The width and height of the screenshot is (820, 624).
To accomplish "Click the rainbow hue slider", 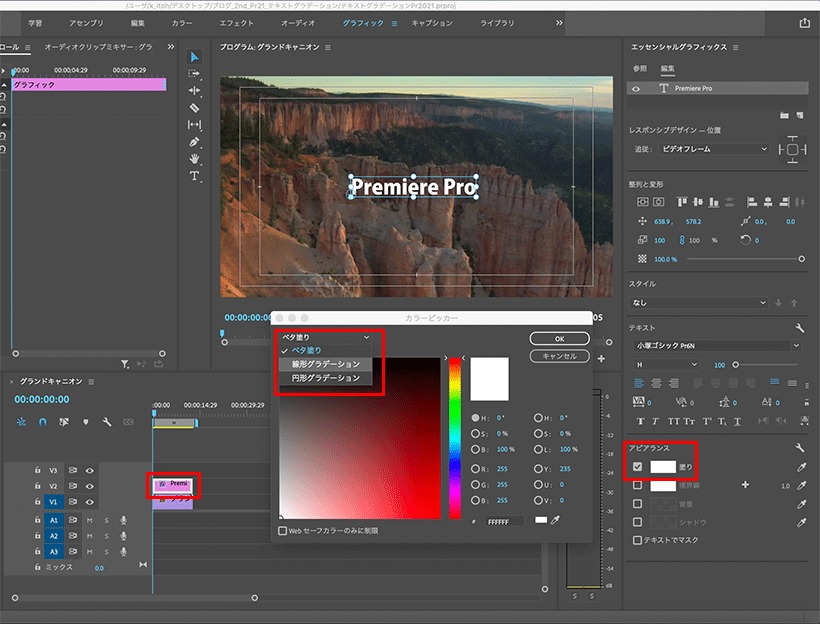I will tap(455, 438).
